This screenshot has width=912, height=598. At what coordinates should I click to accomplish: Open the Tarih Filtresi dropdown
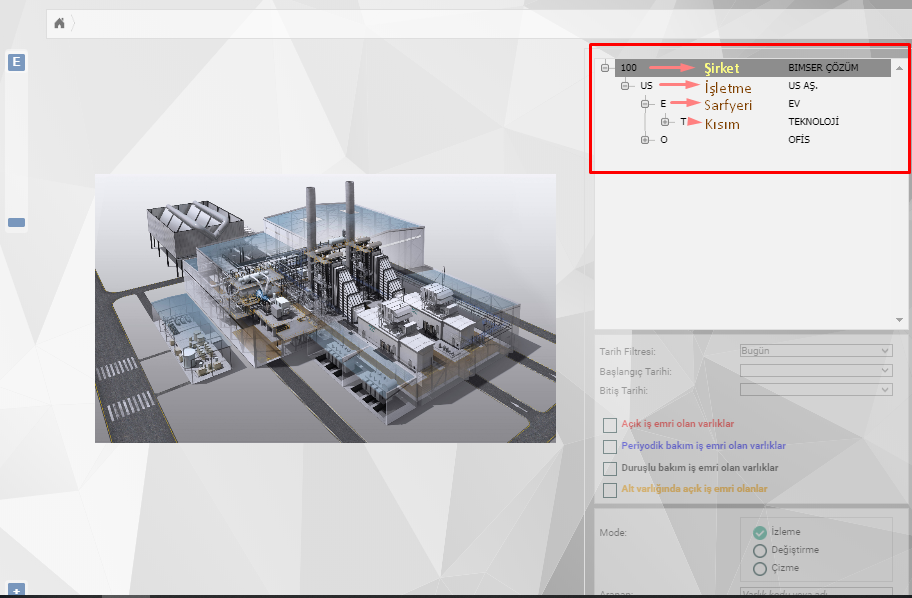point(815,351)
